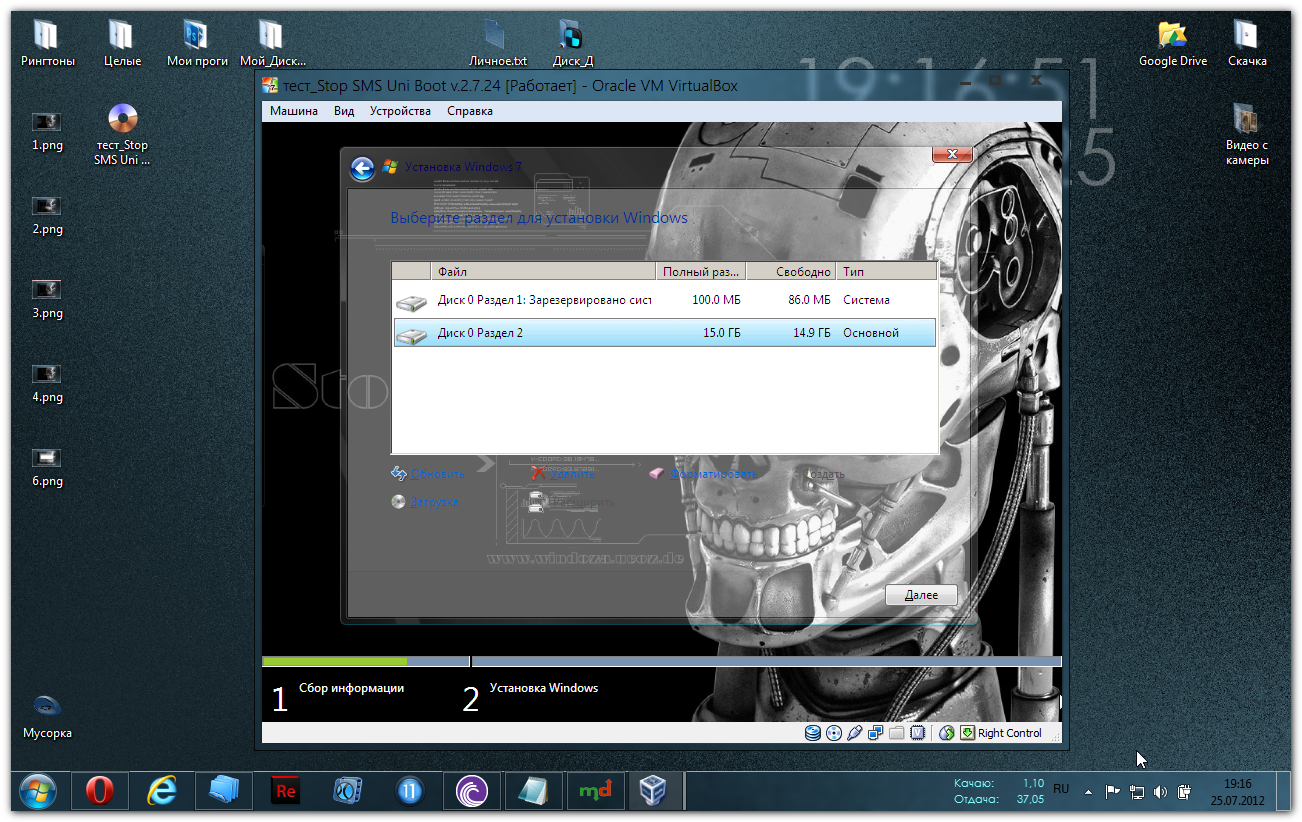Click the Форматировать link
1302x822 pixels.
712,474
